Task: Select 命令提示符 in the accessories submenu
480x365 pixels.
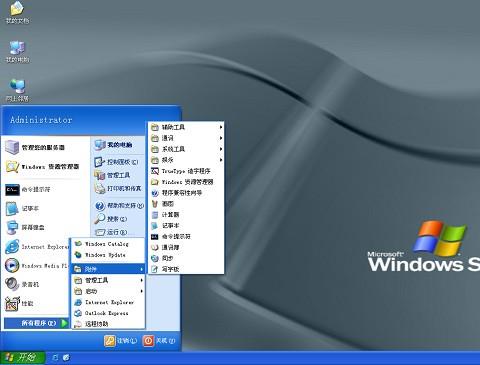Action: [x=186, y=237]
